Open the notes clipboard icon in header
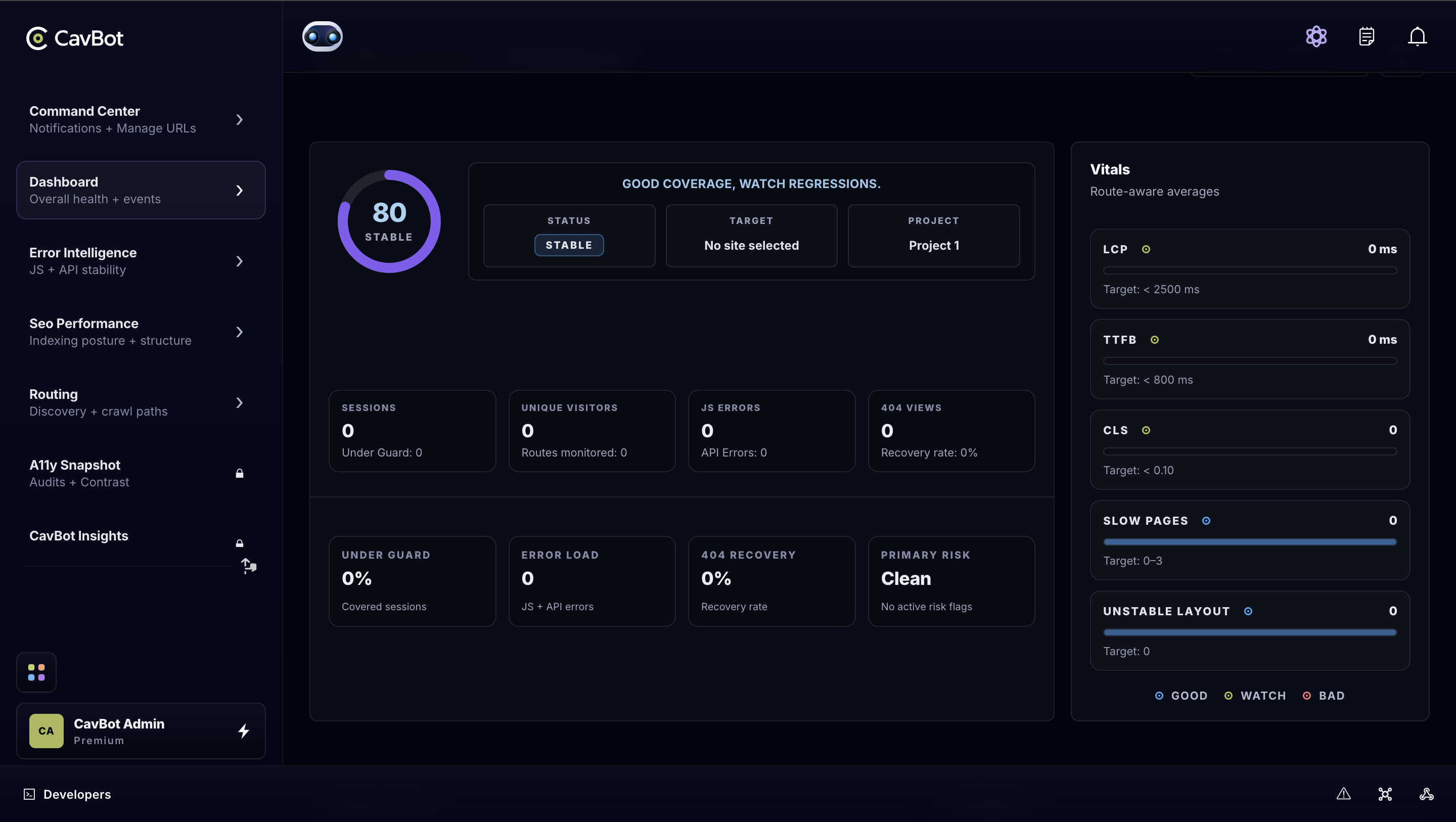Viewport: 1456px width, 822px height. (1366, 37)
